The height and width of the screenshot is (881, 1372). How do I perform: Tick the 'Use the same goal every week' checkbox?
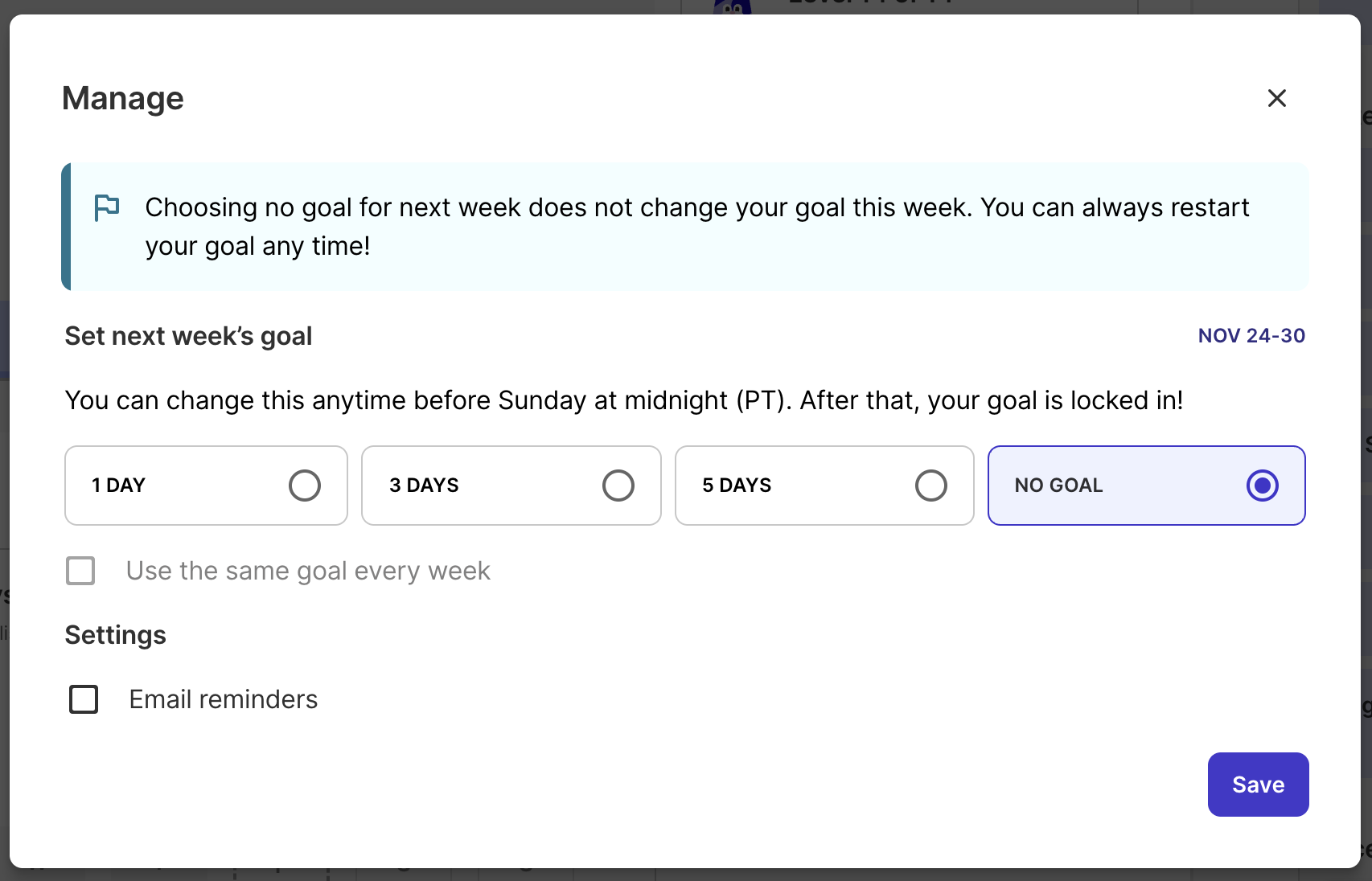coord(80,571)
